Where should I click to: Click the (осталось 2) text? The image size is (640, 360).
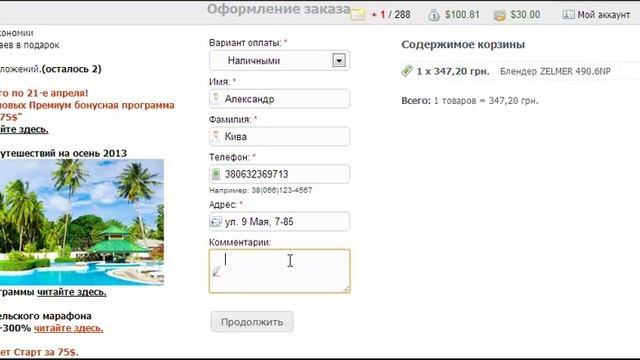click(71, 69)
